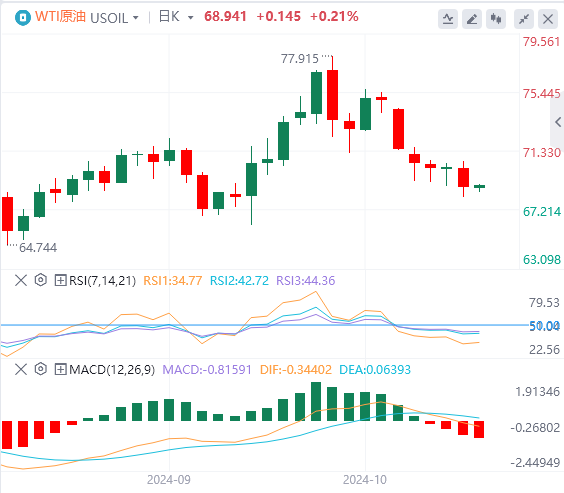Click the 2024-09 date axis label

pos(169,480)
